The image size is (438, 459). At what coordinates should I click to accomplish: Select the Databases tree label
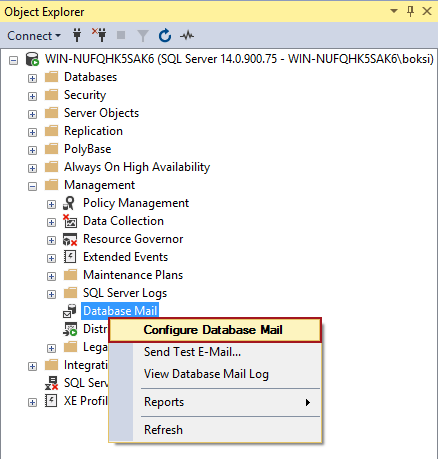(90, 77)
